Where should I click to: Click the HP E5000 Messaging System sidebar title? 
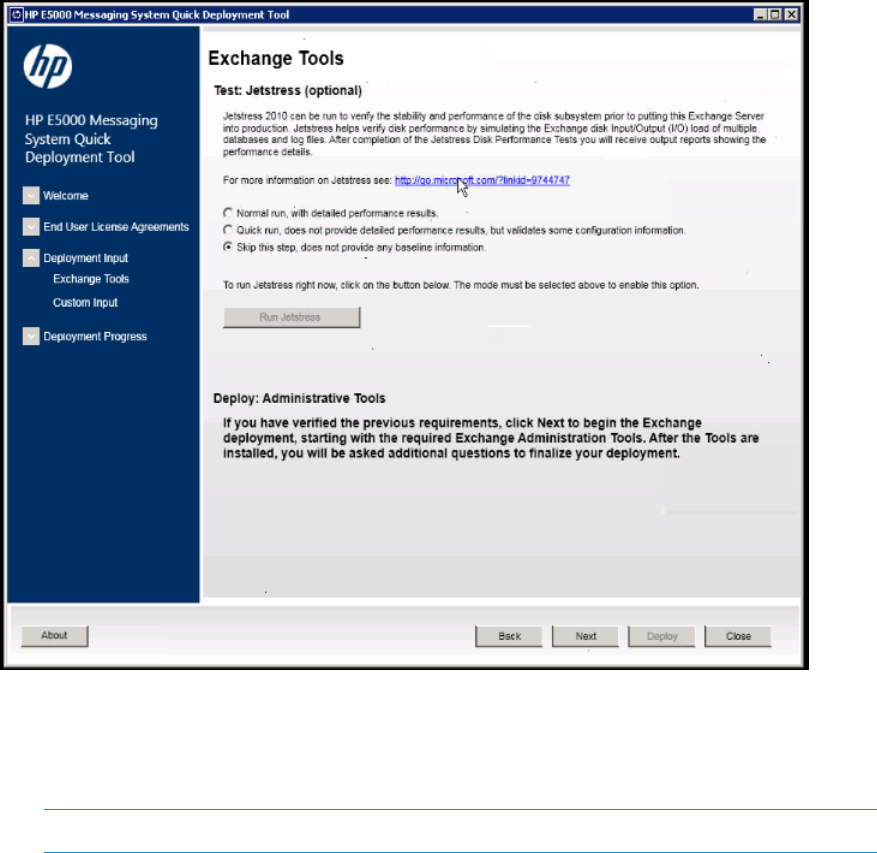click(91, 139)
